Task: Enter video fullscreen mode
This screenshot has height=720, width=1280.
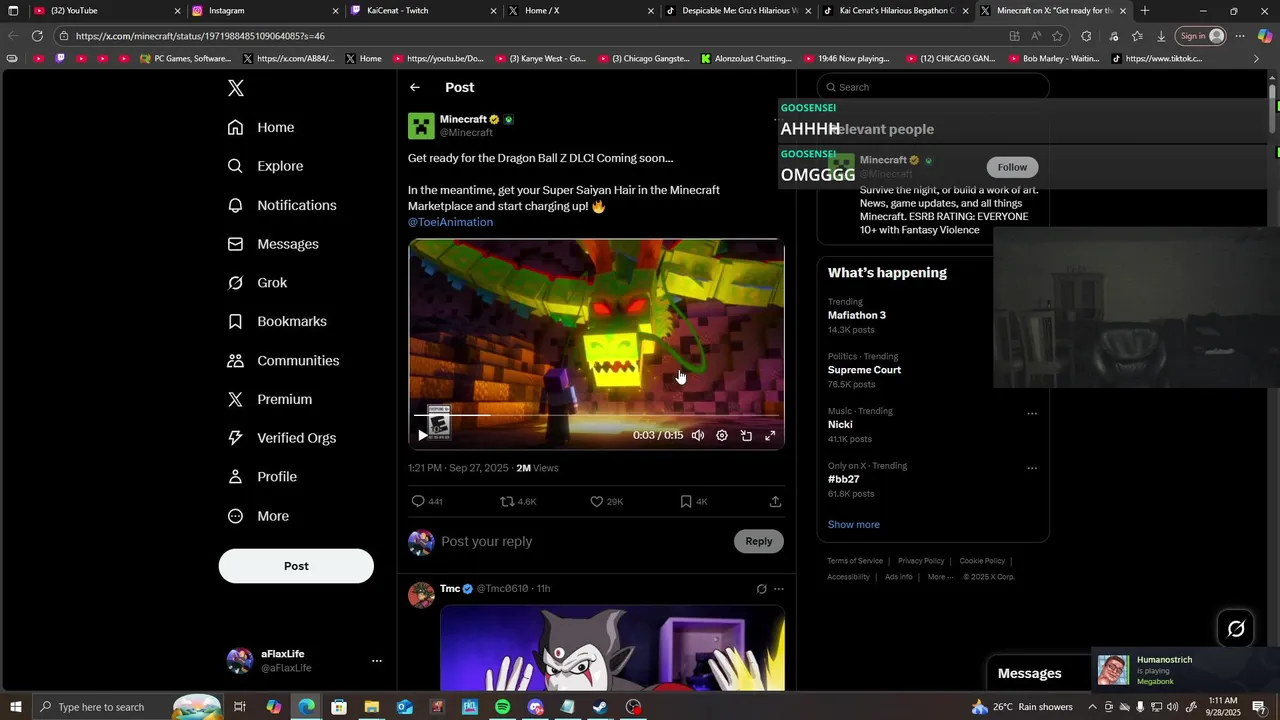Action: [770, 435]
